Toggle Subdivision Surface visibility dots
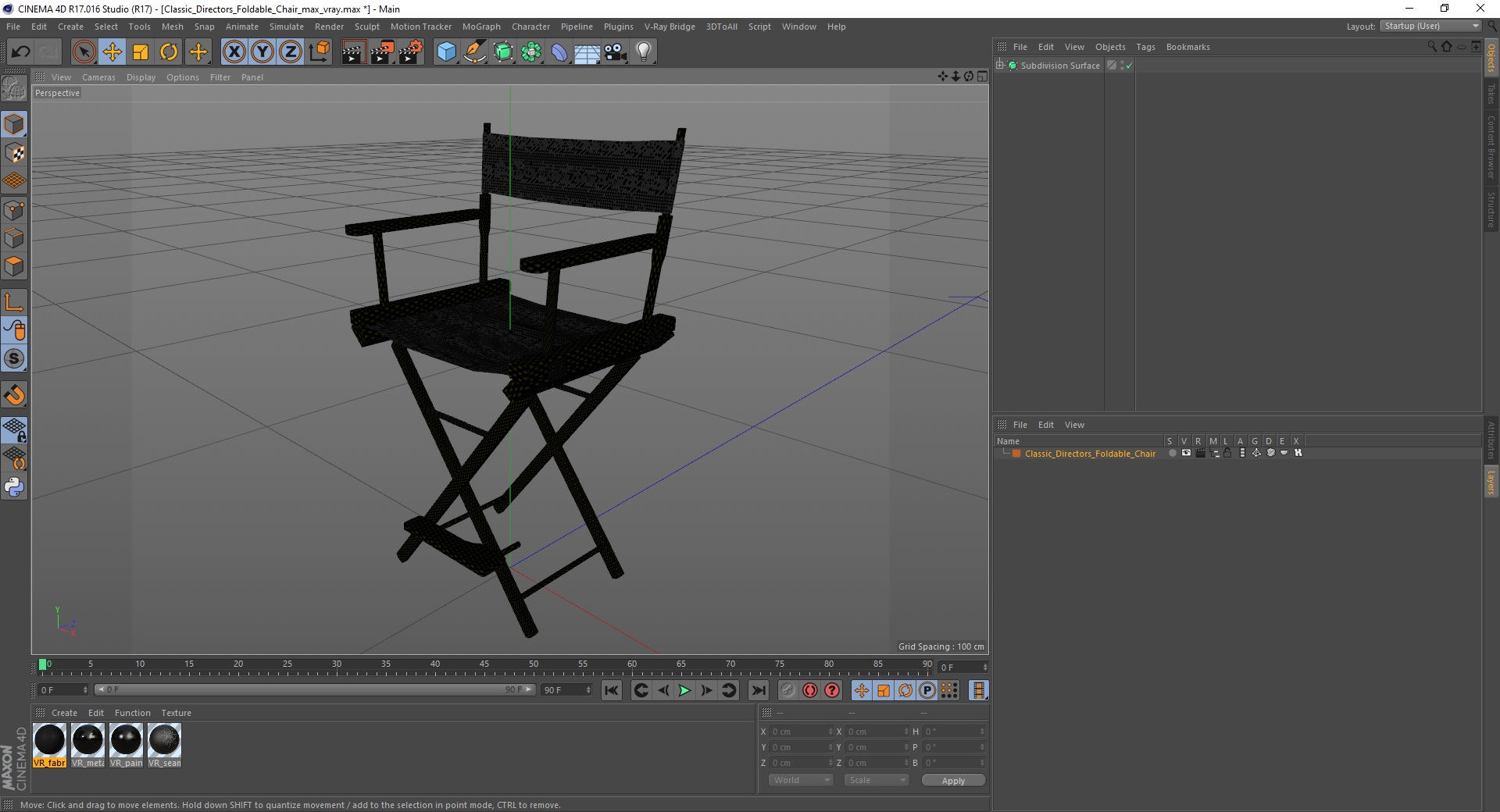 [1122, 66]
